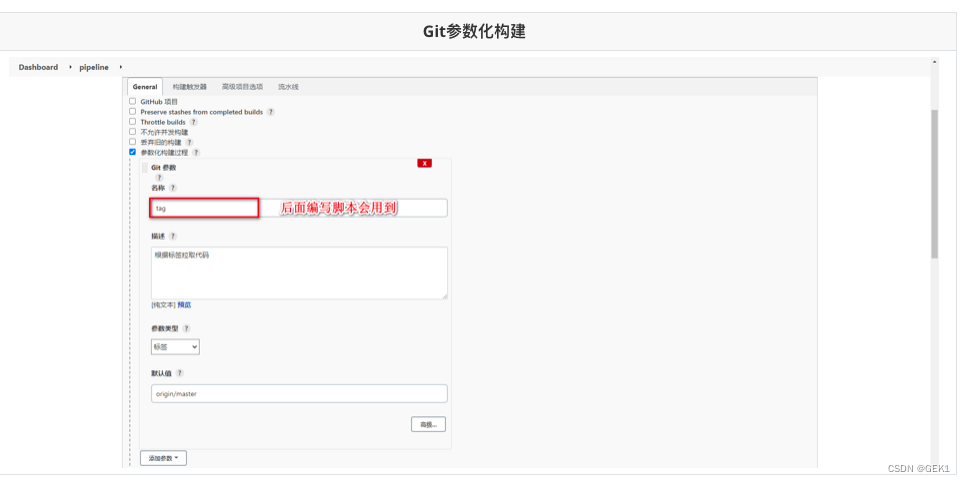Show help for 参数化构建过程 option
The image size is (965, 482).
pyautogui.click(x=196, y=152)
